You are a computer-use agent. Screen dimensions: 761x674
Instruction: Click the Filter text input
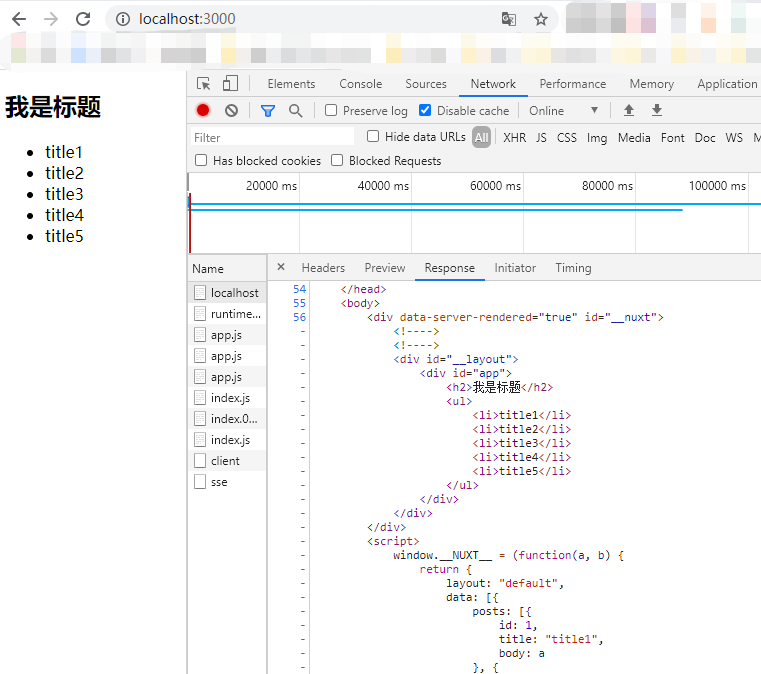click(272, 137)
